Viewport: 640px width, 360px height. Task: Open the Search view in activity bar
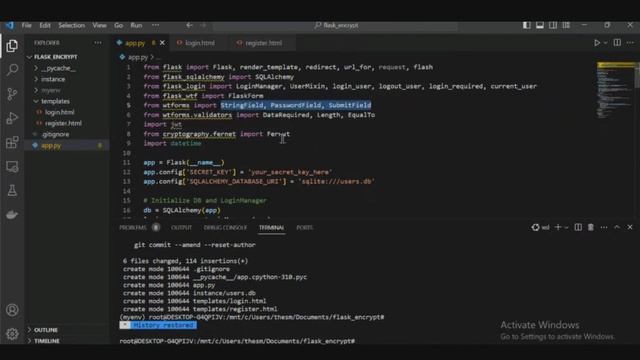(x=12, y=70)
